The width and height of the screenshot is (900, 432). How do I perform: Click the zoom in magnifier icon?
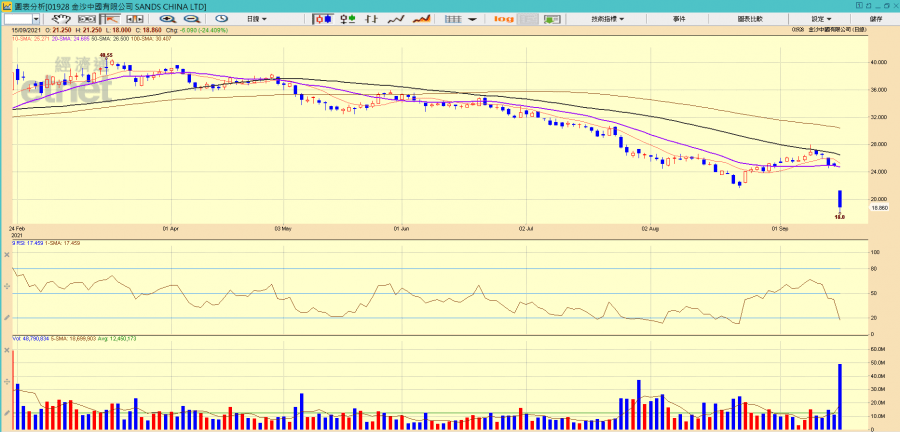(x=168, y=19)
